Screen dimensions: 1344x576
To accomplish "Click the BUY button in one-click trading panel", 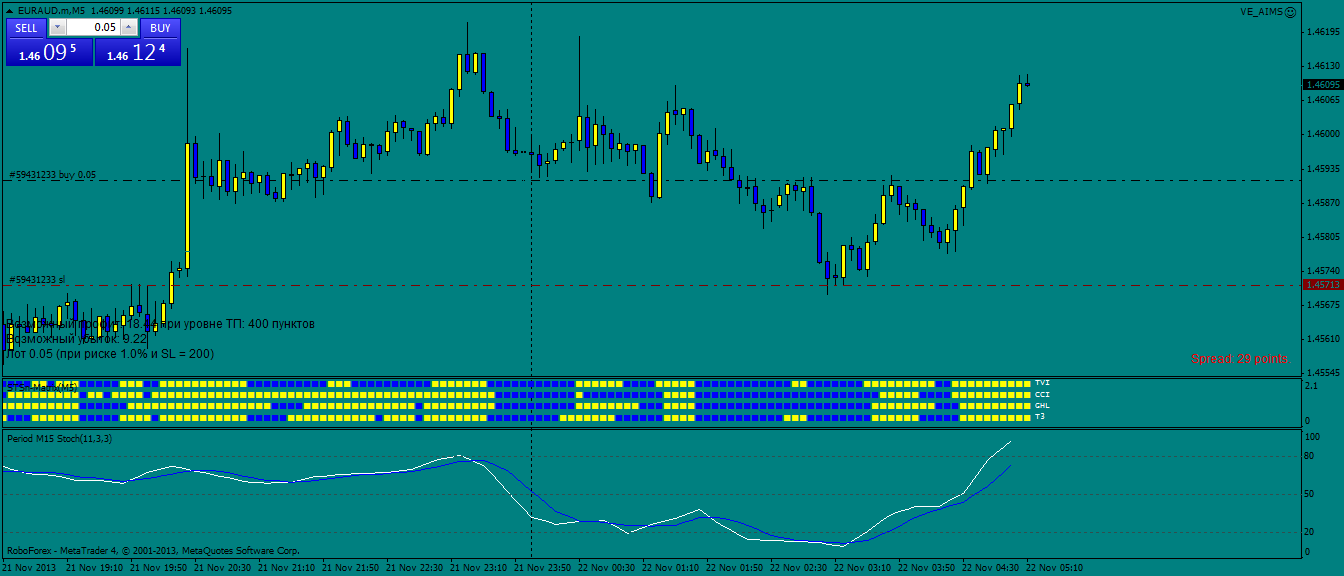I will (x=160, y=28).
